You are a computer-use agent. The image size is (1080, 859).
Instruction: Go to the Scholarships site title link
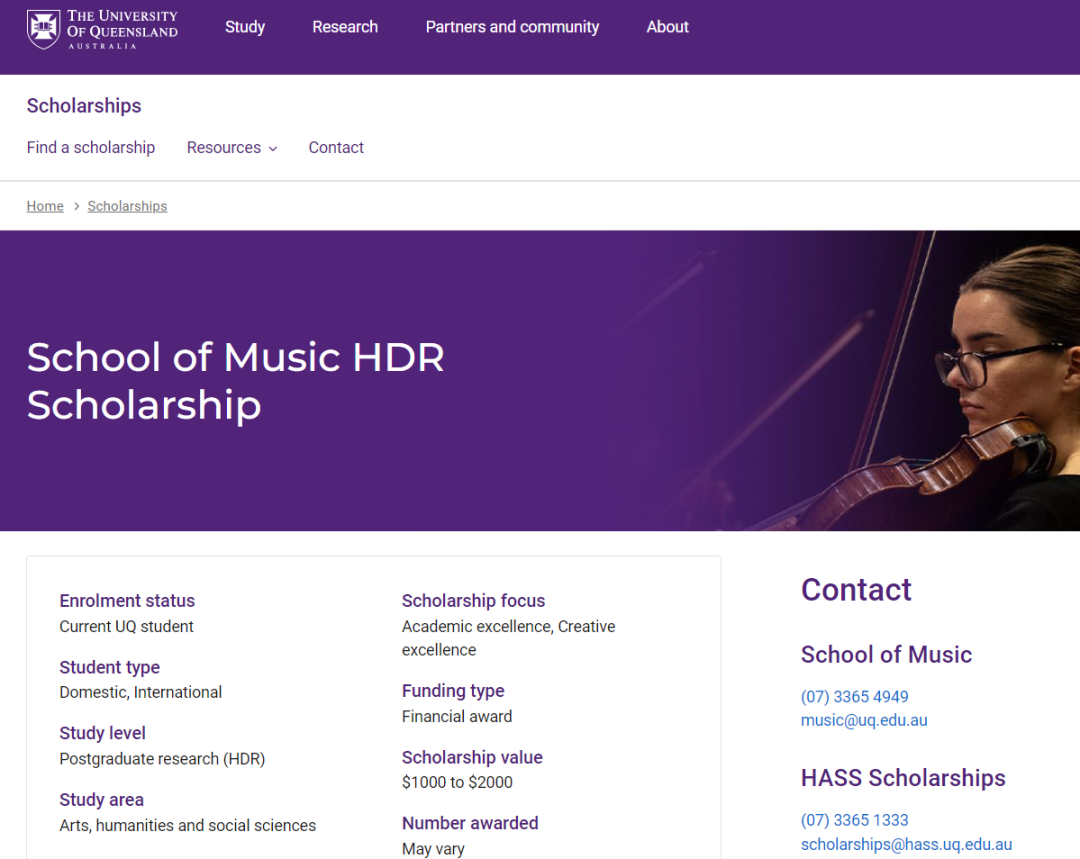pyautogui.click(x=84, y=106)
